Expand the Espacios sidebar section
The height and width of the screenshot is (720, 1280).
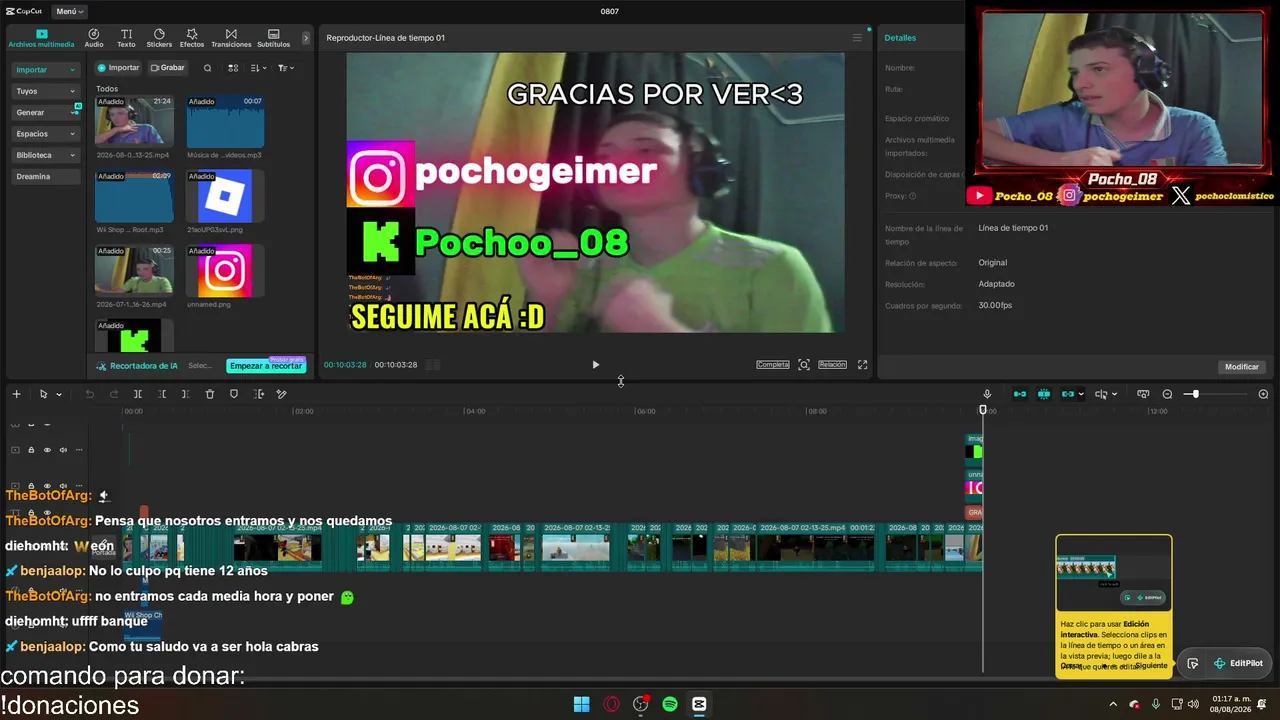(x=45, y=134)
